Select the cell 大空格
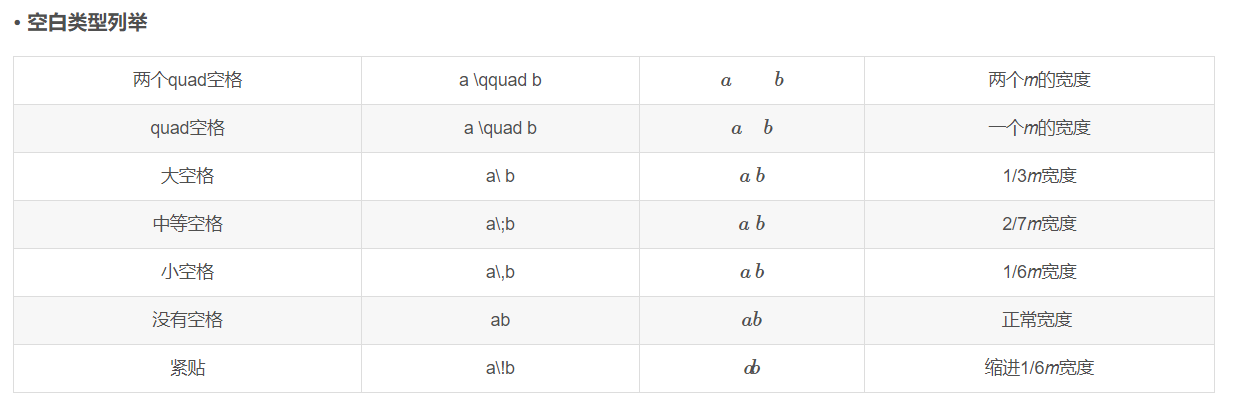Image resolution: width=1233 pixels, height=409 pixels. click(187, 176)
